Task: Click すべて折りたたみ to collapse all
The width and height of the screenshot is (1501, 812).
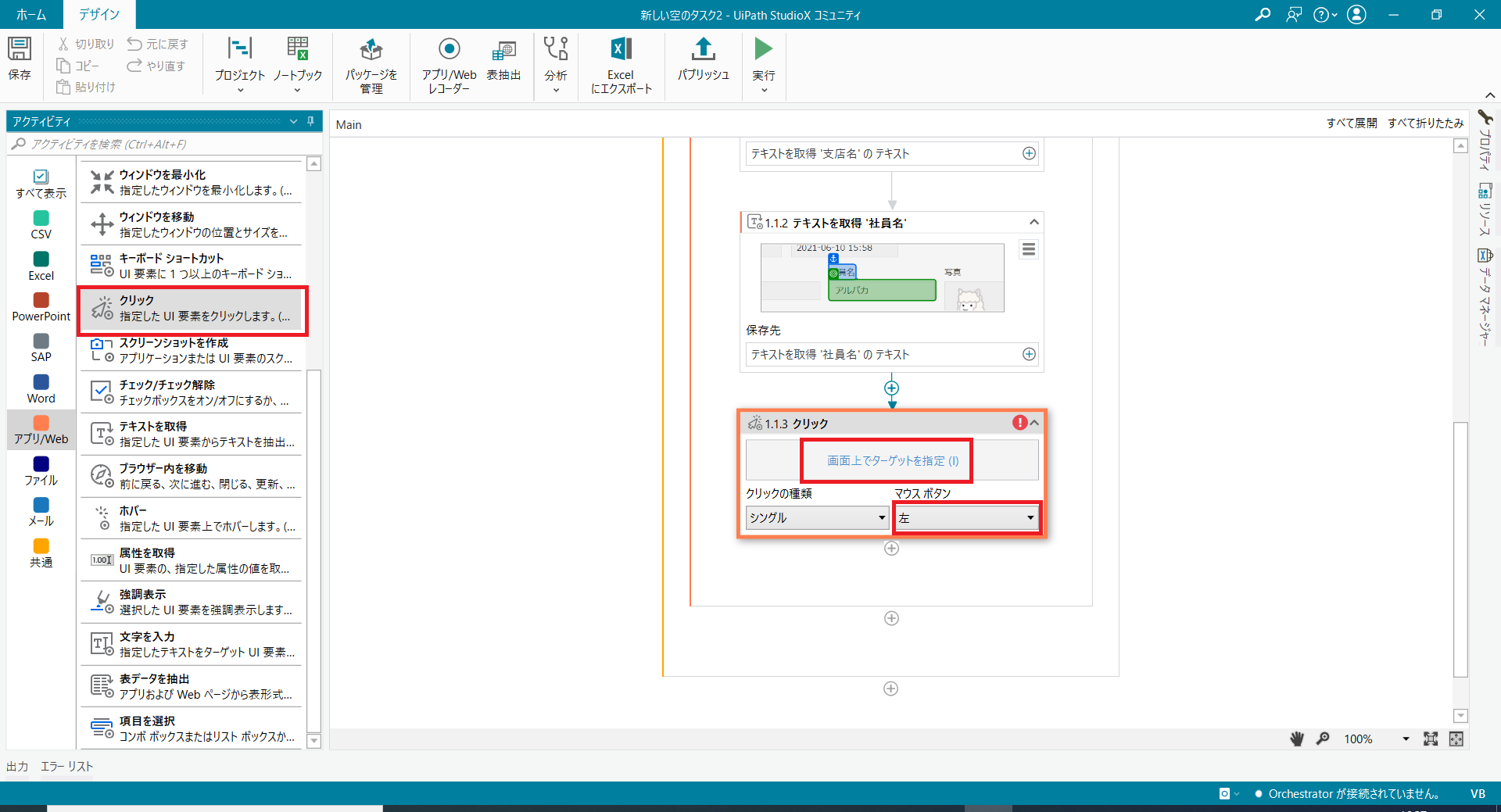Action: [1425, 123]
